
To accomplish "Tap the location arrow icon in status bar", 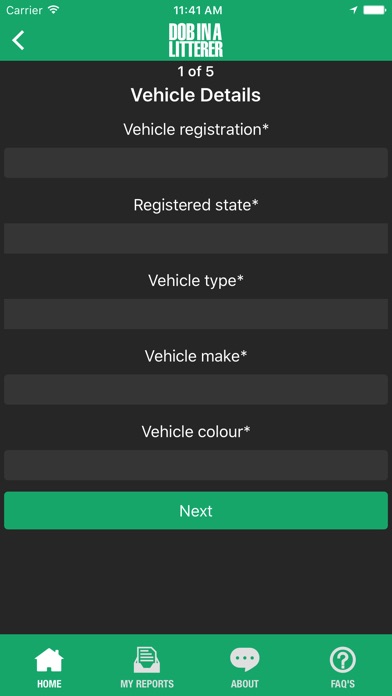I will (x=353, y=10).
